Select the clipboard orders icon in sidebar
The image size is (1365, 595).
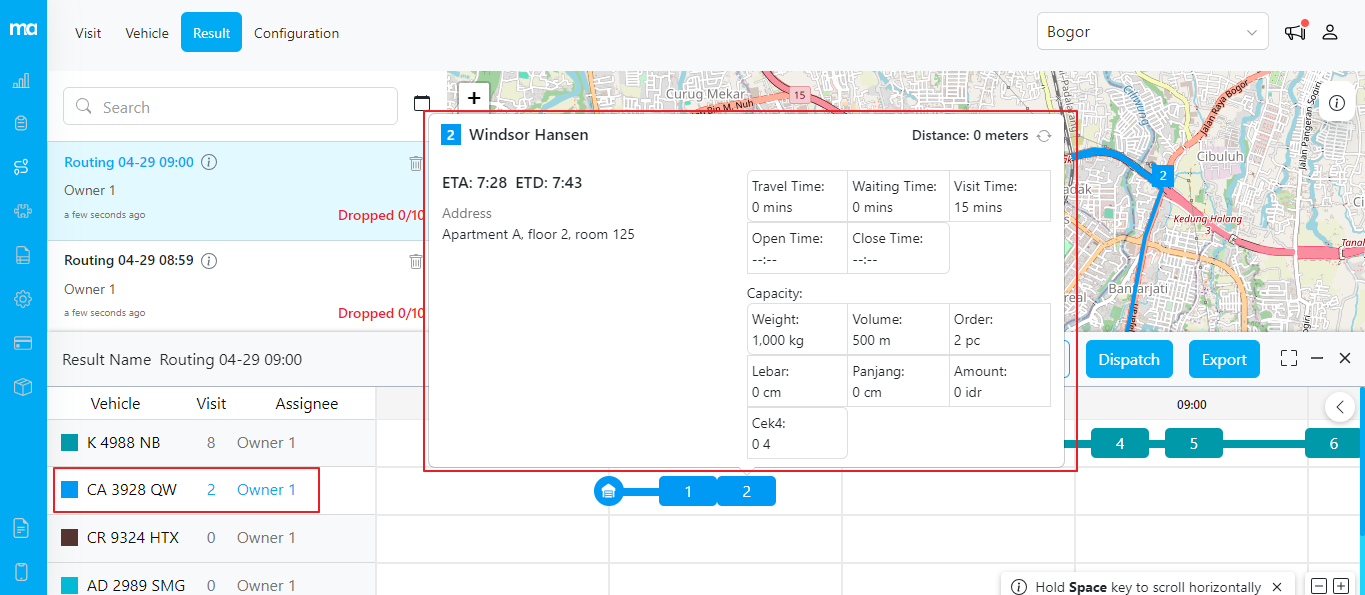[x=22, y=123]
